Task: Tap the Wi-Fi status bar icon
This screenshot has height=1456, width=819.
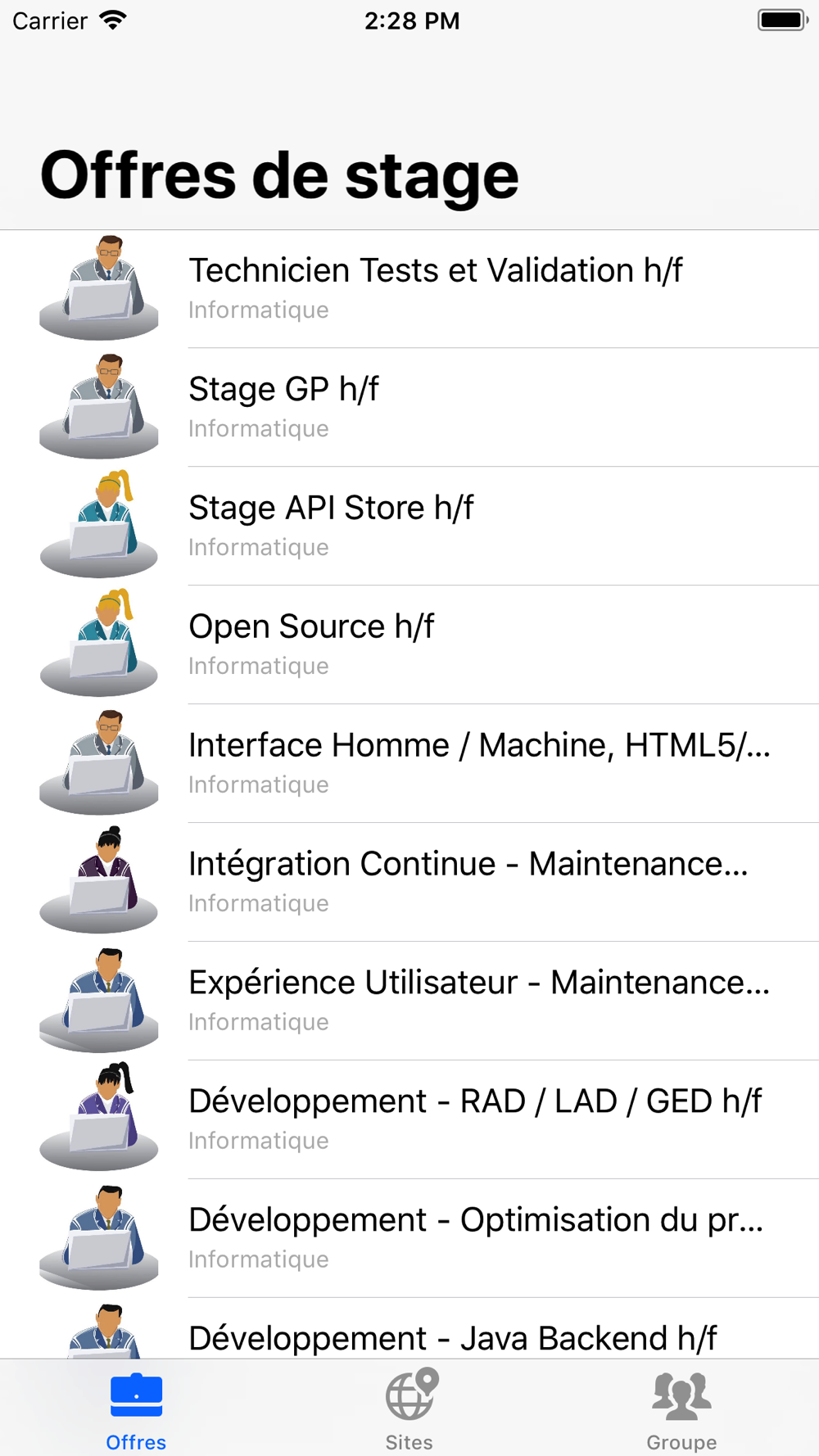Action: 113,20
